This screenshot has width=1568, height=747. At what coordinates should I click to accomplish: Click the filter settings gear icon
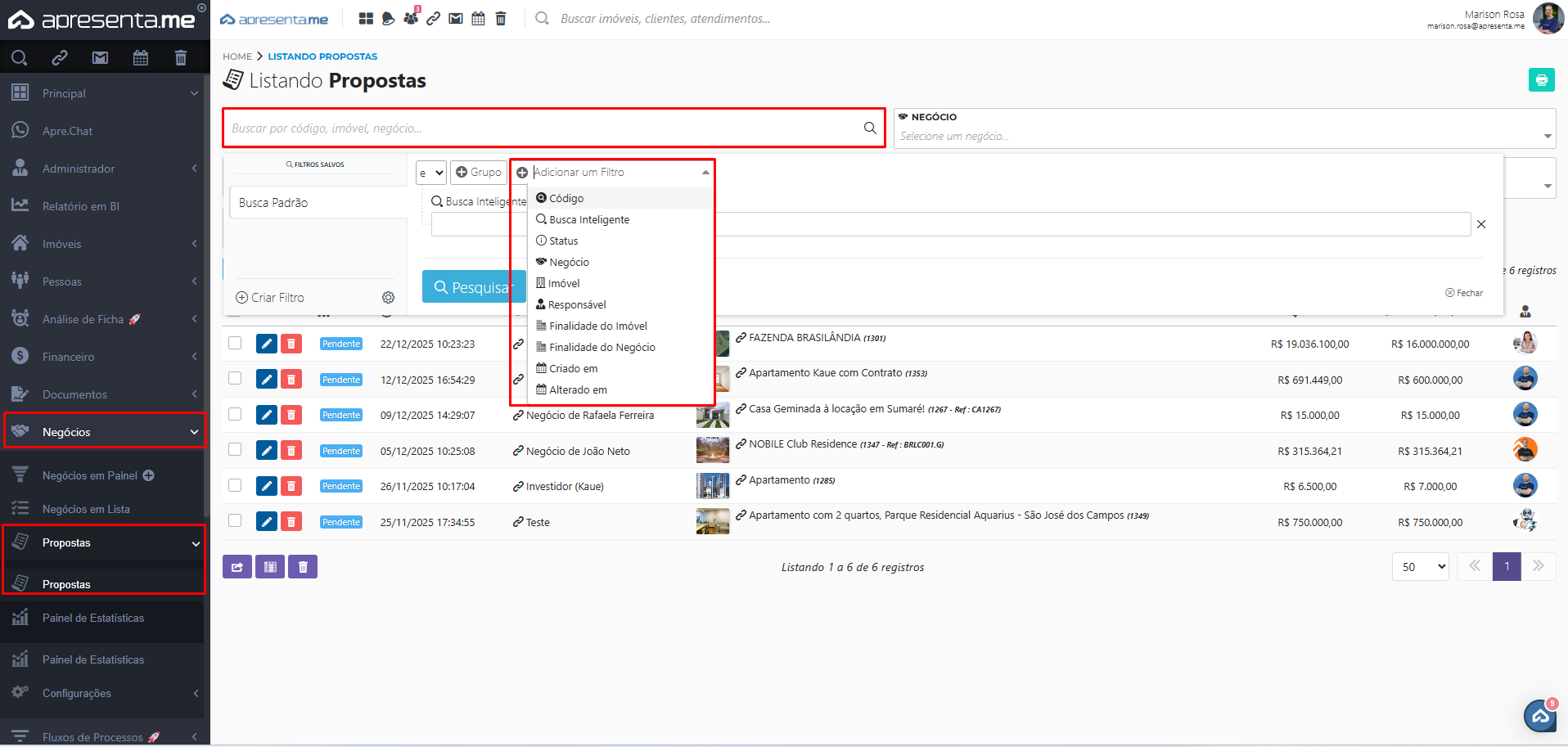[x=388, y=298]
